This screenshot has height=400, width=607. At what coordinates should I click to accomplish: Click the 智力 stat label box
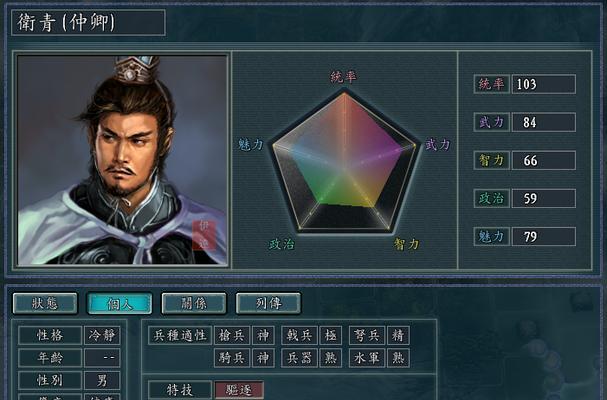[x=492, y=160]
